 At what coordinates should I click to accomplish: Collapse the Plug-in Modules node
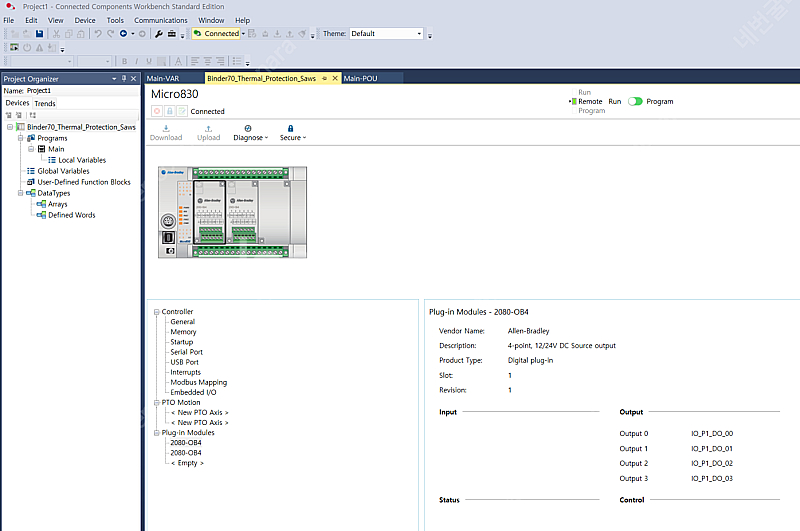pos(157,433)
